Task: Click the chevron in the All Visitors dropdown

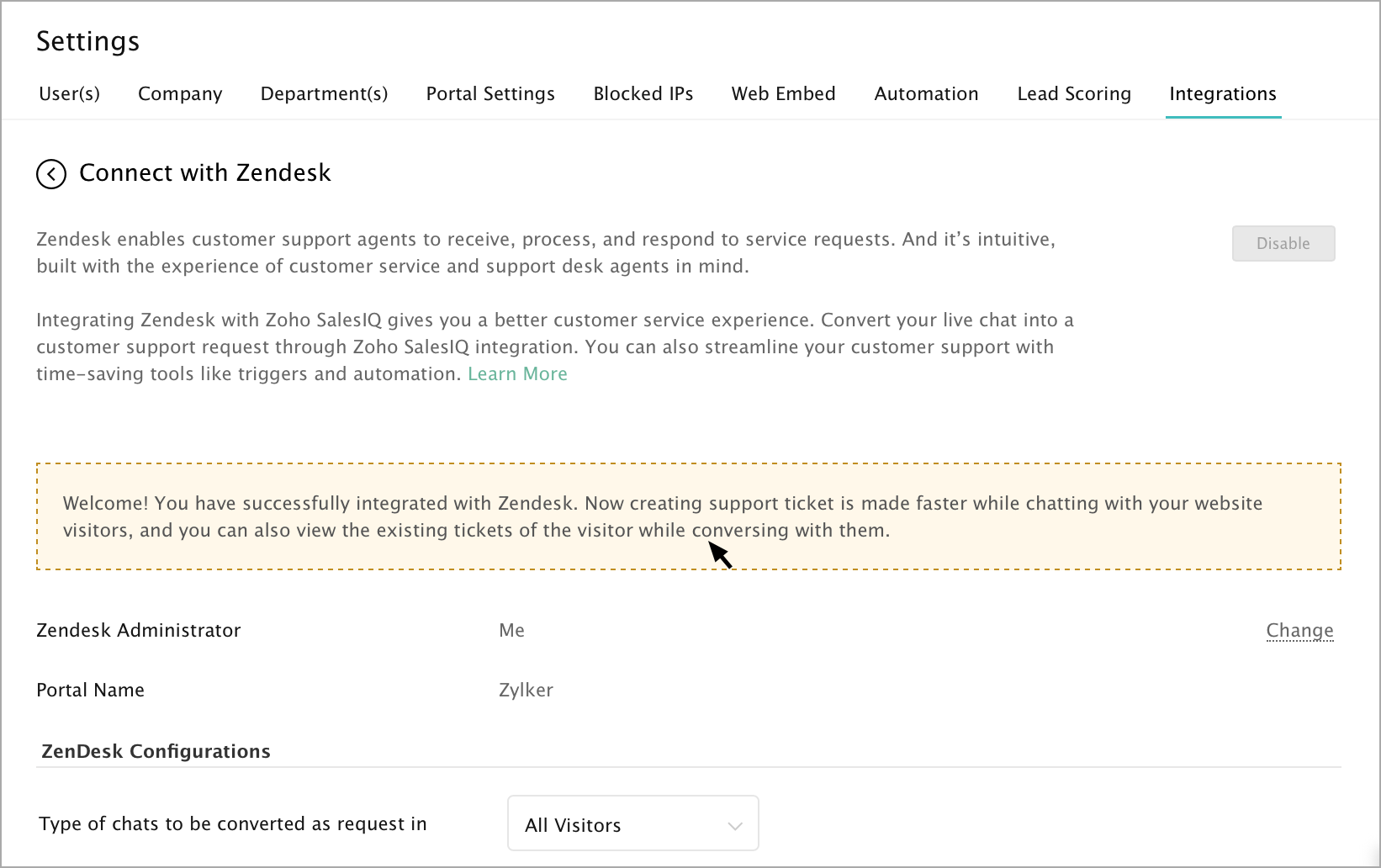Action: 735,826
